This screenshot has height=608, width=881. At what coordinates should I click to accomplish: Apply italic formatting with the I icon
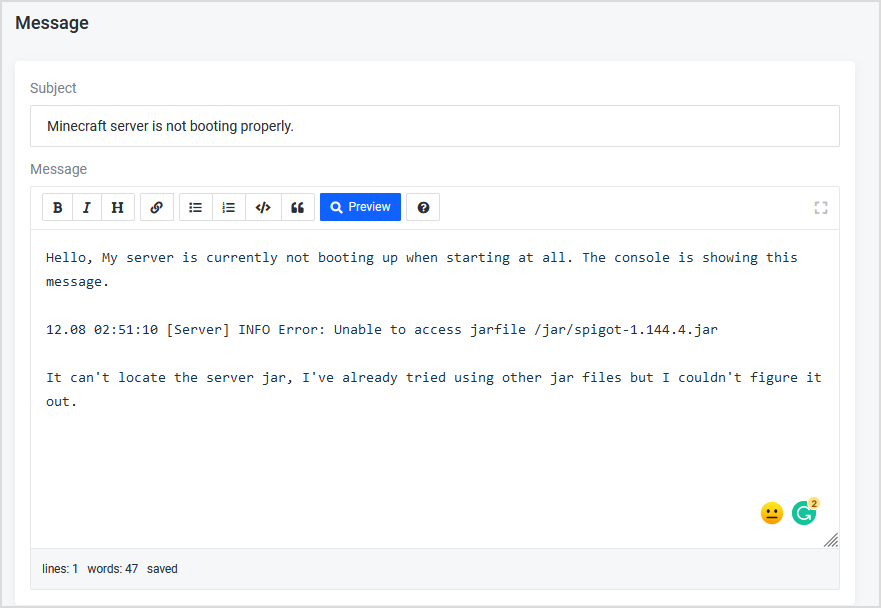(x=87, y=207)
